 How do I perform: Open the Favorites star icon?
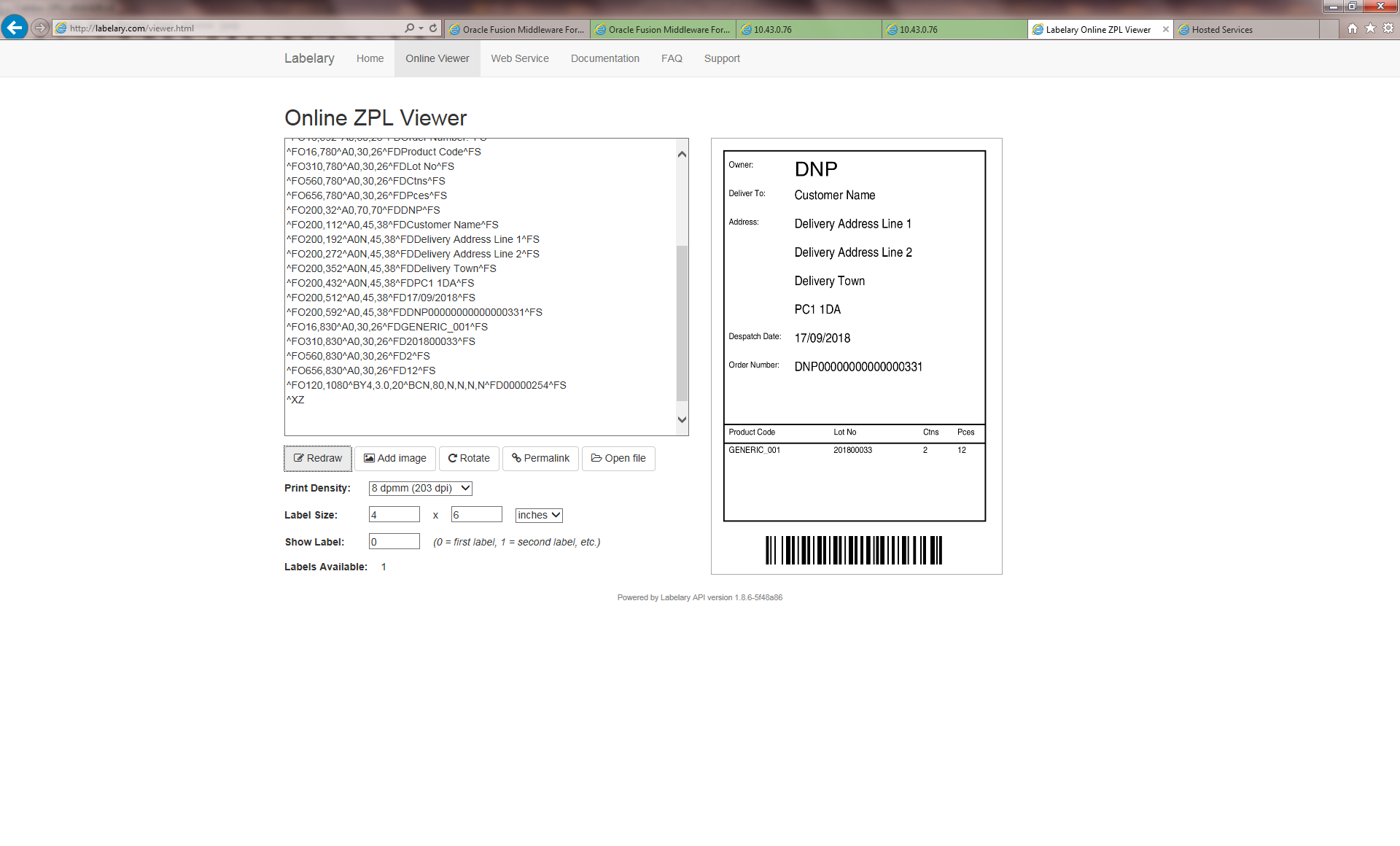pyautogui.click(x=1371, y=28)
